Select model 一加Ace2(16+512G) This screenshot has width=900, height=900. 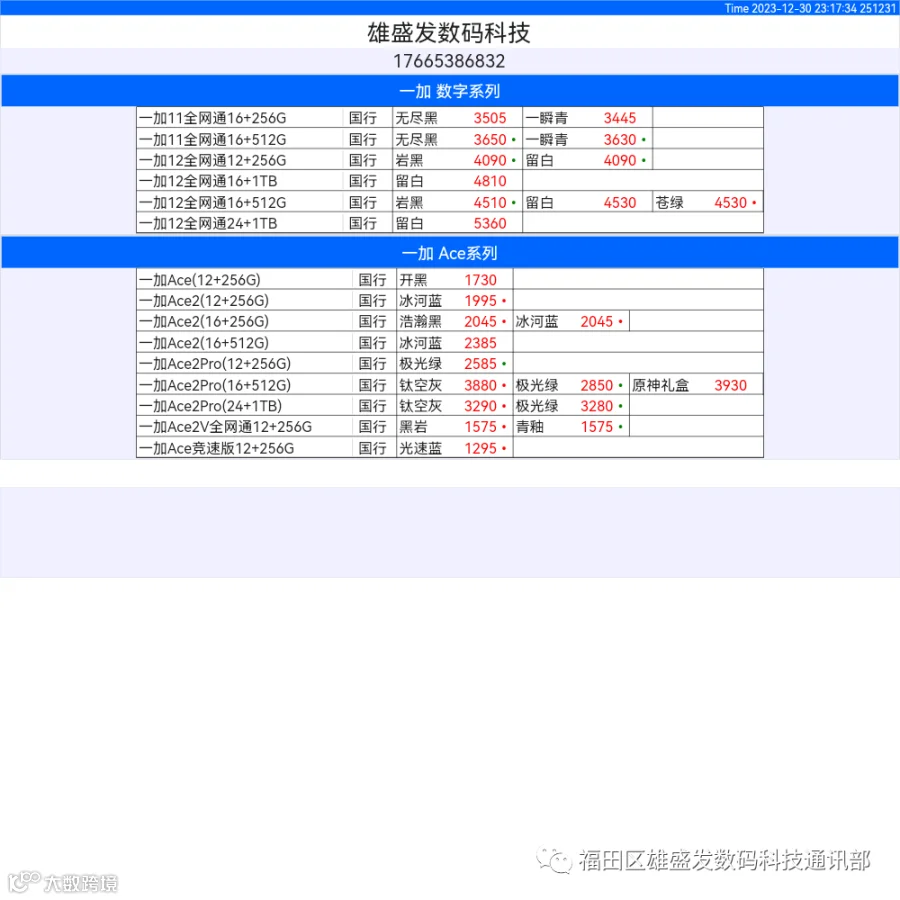tap(204, 343)
